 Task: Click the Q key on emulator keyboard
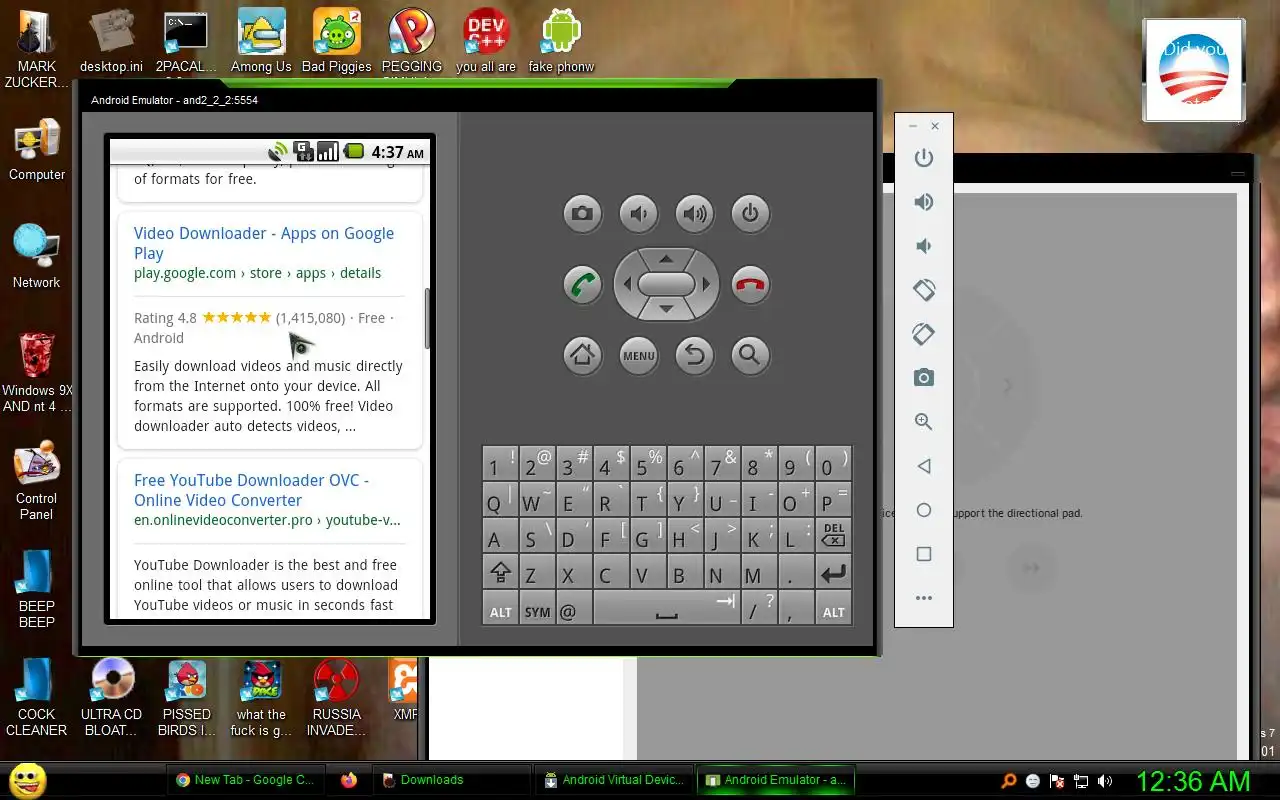(500, 500)
